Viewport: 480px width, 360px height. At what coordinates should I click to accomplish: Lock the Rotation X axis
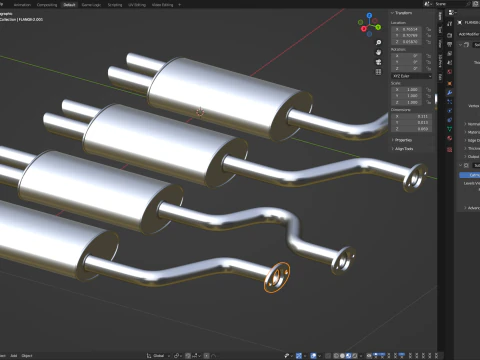(x=428, y=56)
